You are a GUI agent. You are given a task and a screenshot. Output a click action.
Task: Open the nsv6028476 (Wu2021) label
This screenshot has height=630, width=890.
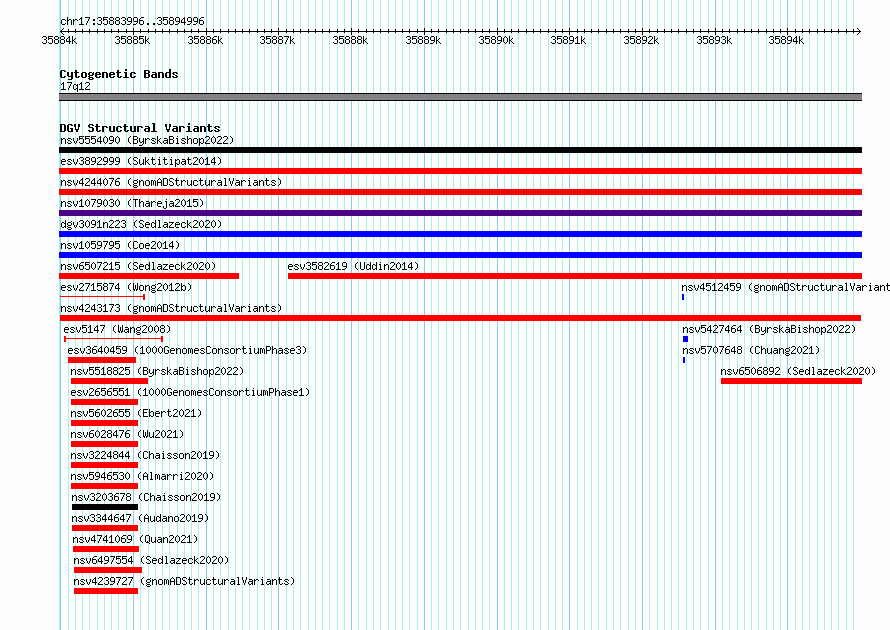[x=127, y=434]
